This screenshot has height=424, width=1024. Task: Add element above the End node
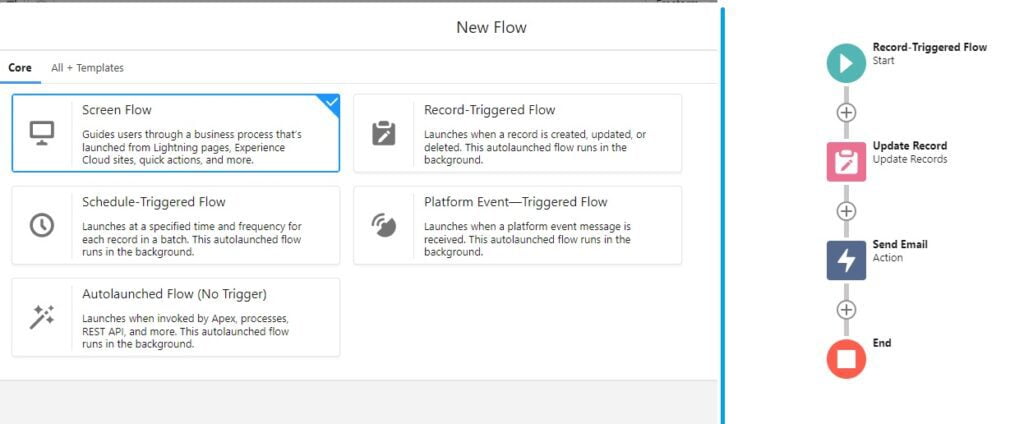(x=846, y=310)
